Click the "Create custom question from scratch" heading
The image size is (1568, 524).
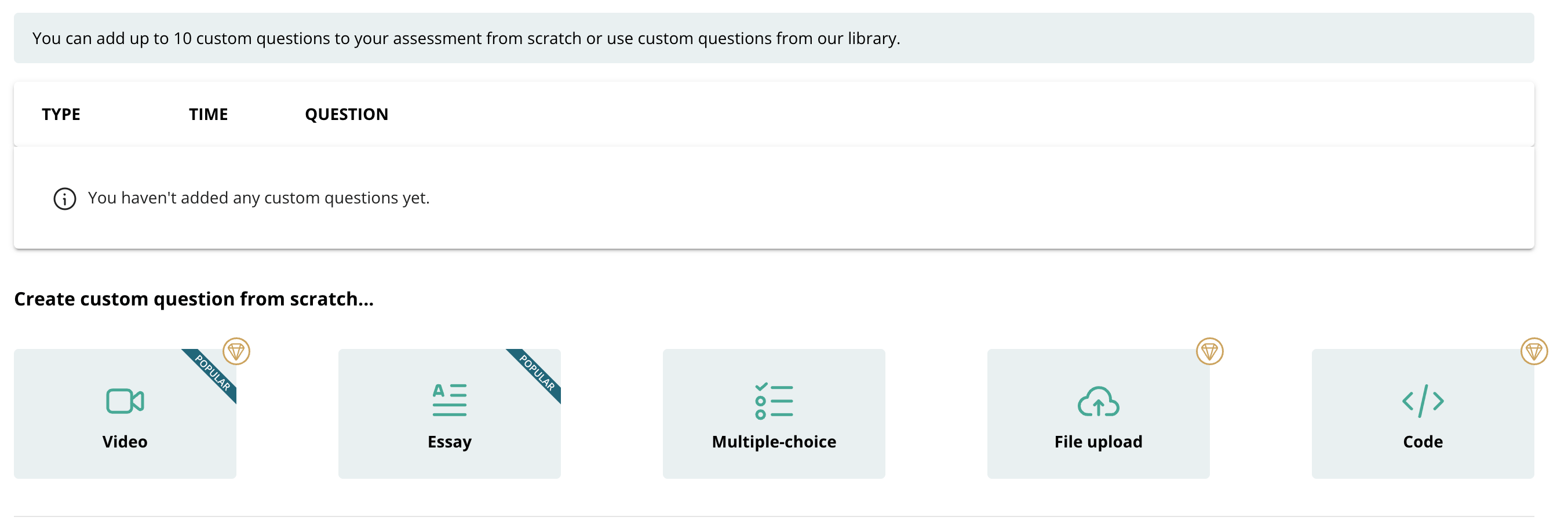pyautogui.click(x=194, y=299)
